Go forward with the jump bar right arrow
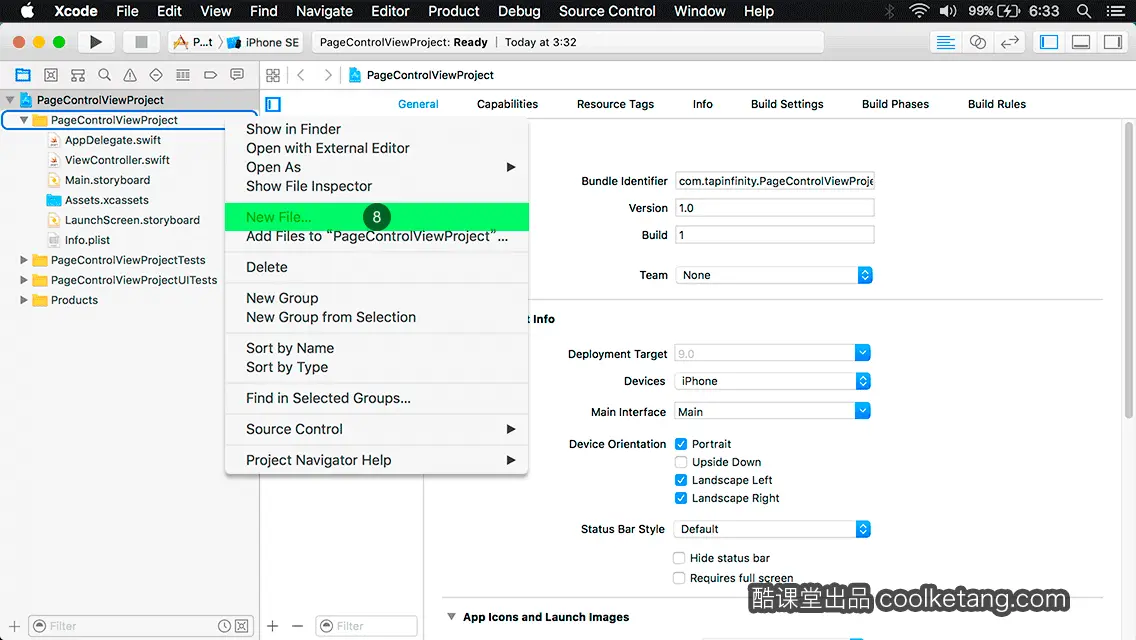Viewport: 1136px width, 640px height. tap(328, 75)
